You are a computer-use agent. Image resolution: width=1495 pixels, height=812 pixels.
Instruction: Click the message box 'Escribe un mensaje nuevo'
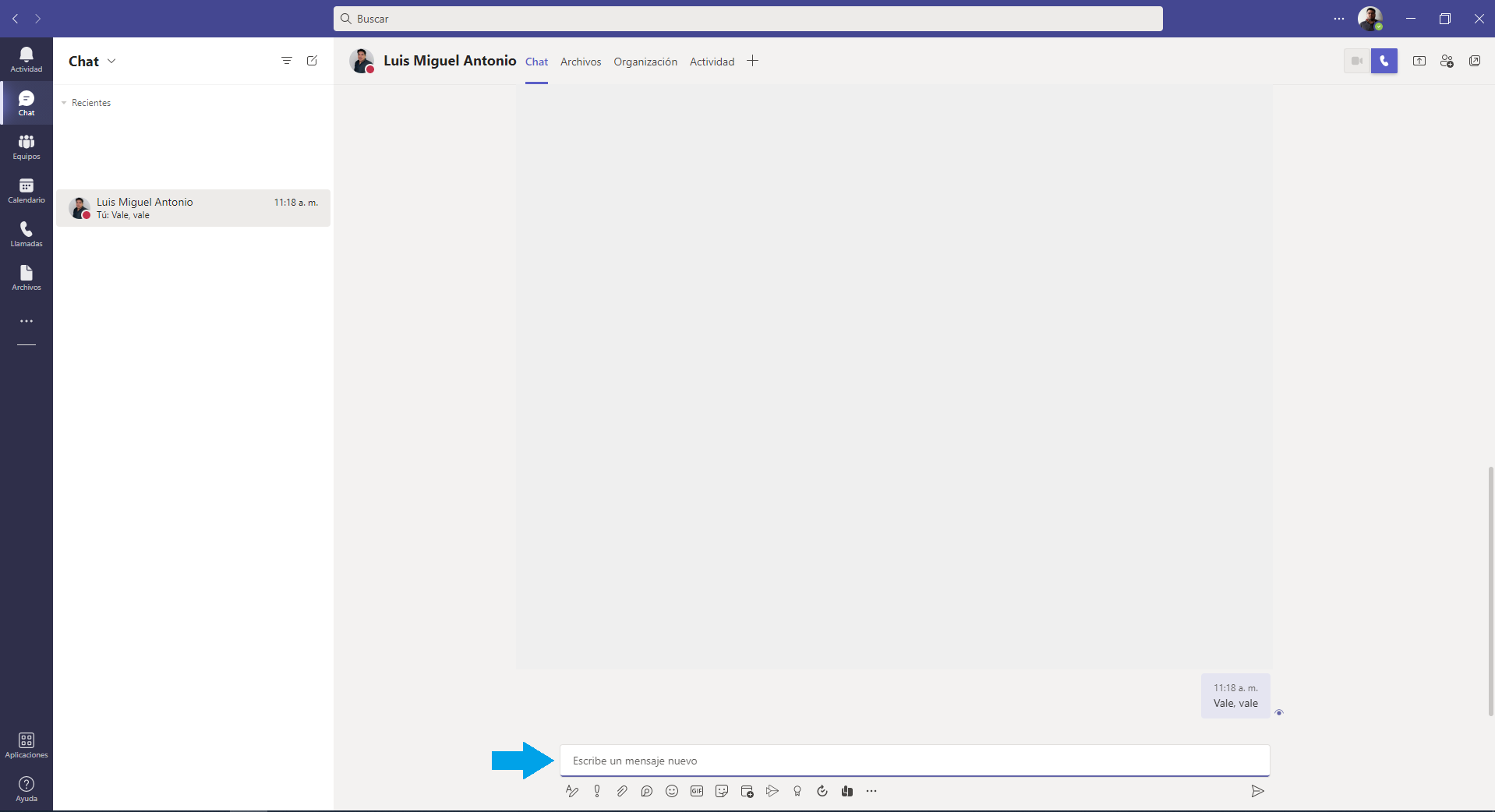pos(914,761)
